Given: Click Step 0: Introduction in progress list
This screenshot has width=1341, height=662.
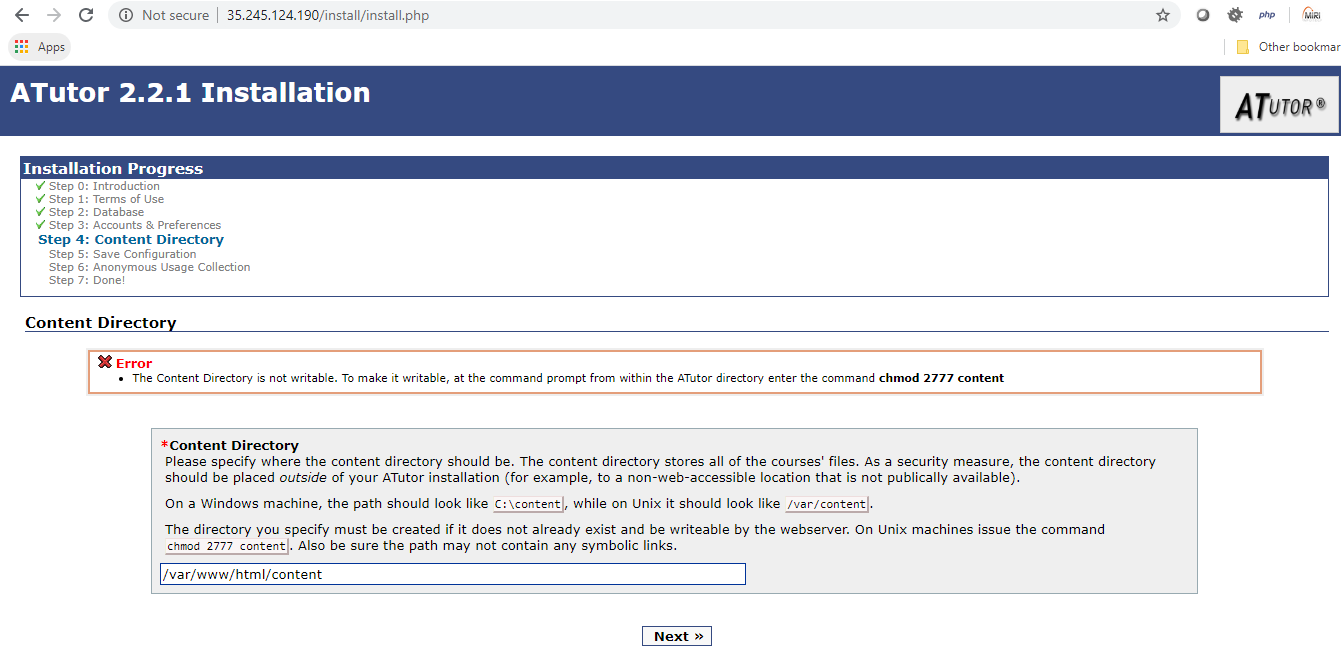Looking at the screenshot, I should click(x=104, y=186).
